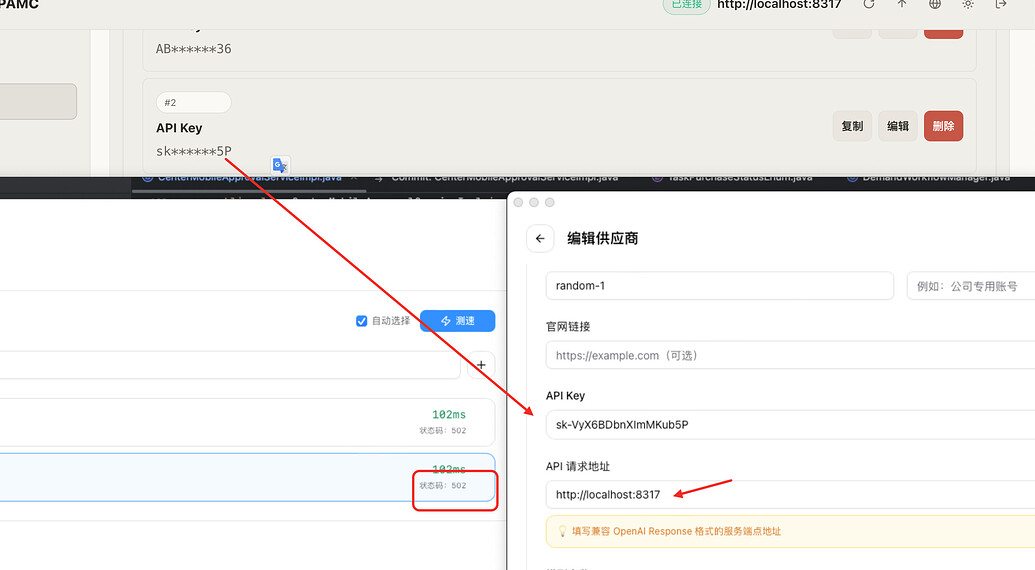Open the globe language switcher
This screenshot has width=1035, height=570.
(935, 4)
